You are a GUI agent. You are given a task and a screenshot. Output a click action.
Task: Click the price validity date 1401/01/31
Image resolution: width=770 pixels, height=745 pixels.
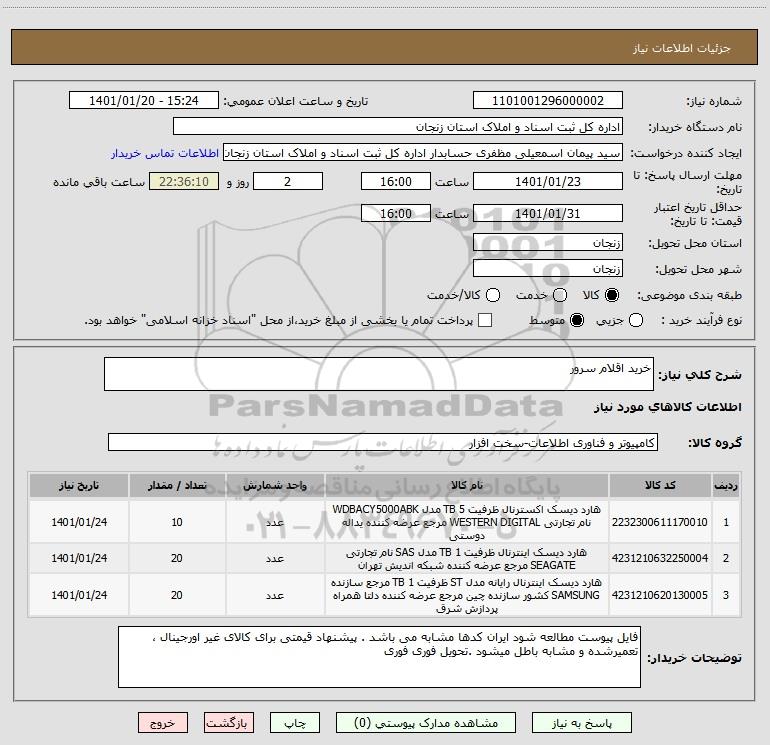pyautogui.click(x=548, y=213)
